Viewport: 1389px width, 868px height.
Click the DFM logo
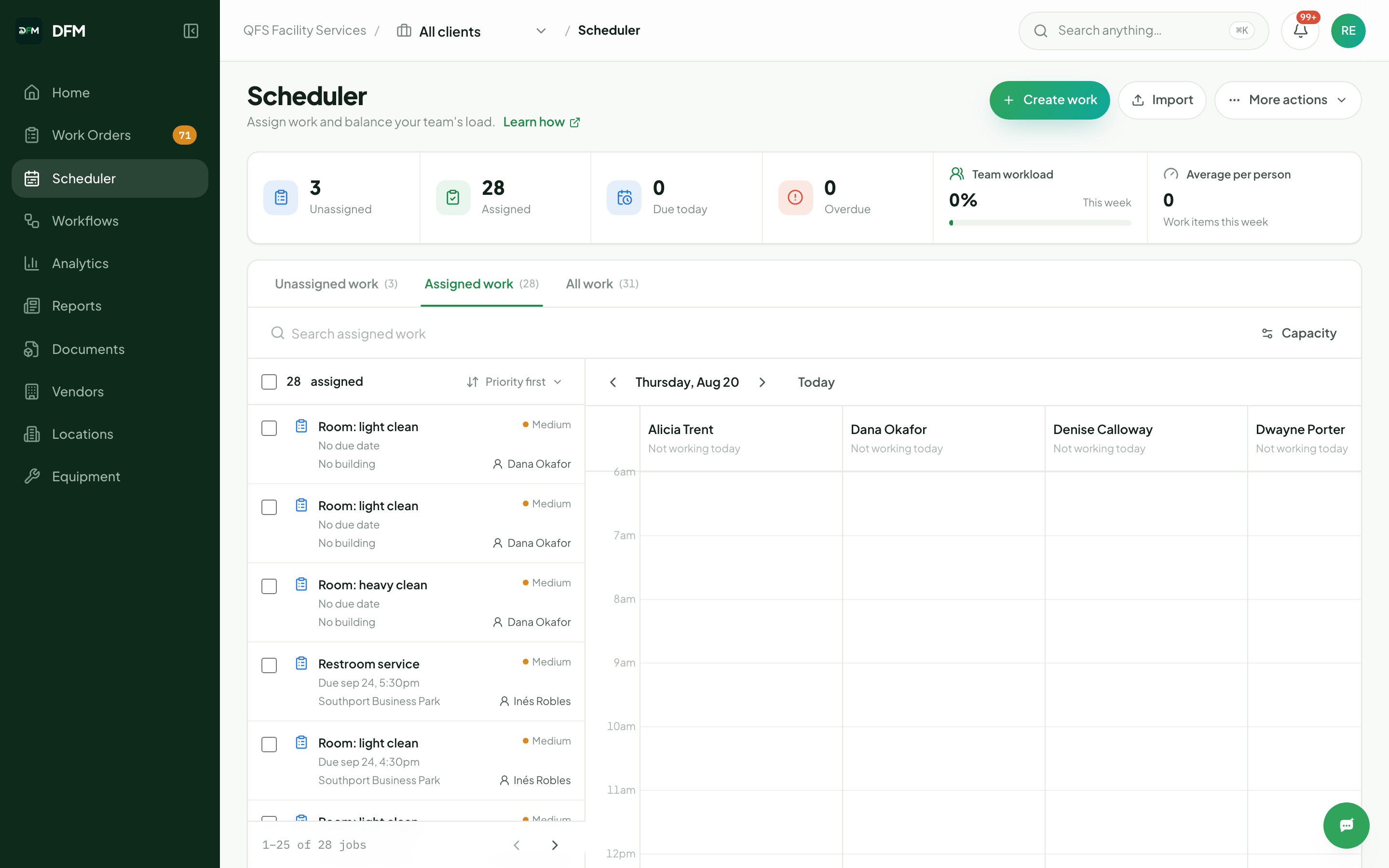29,30
